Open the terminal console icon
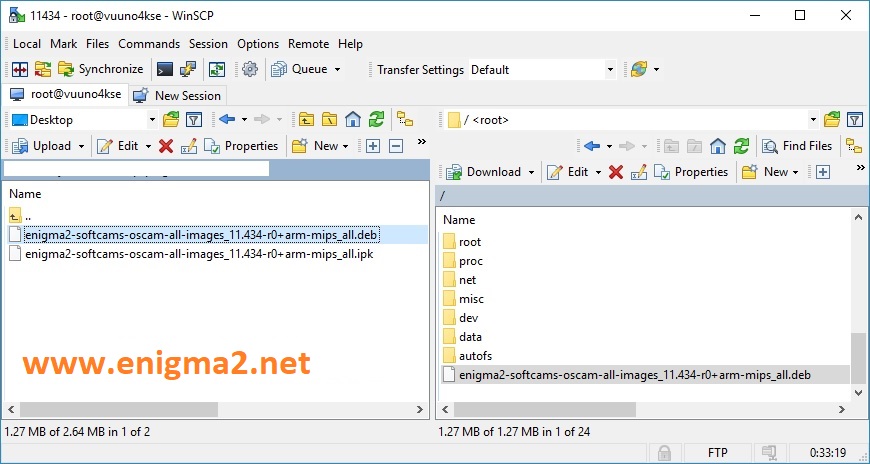870x464 pixels. tap(165, 69)
